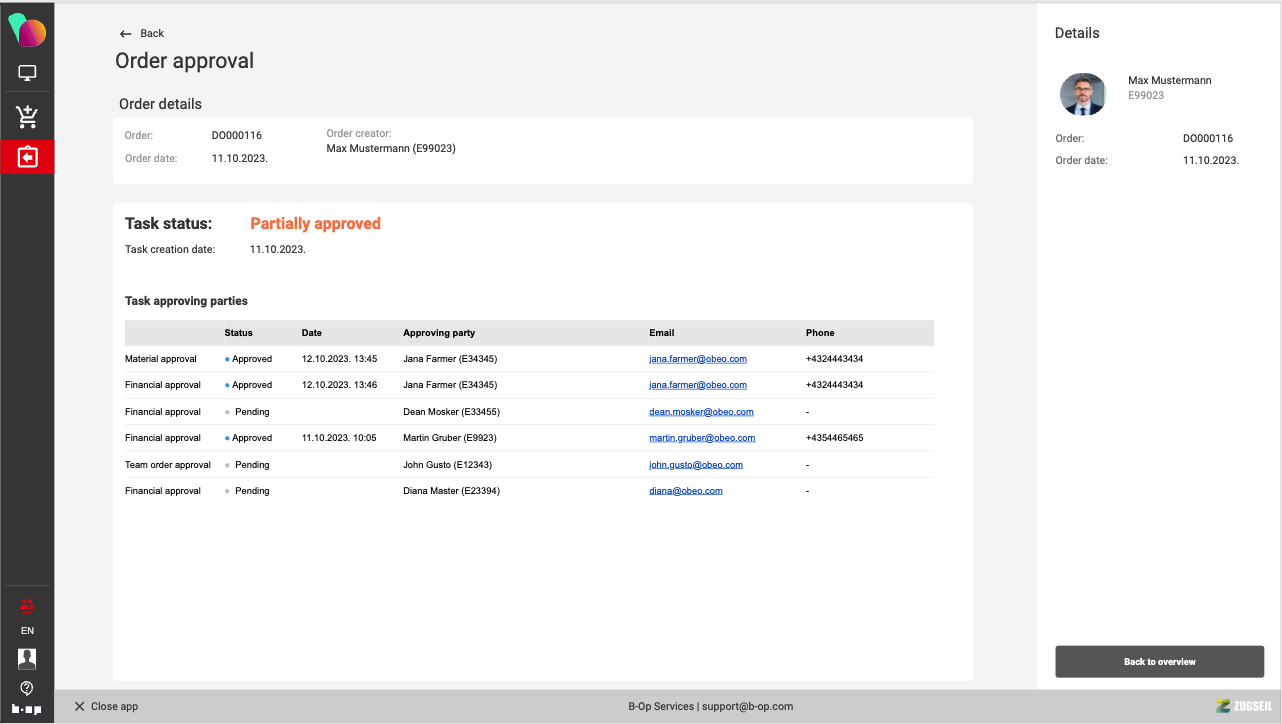Open email link dean.mosker@obeo.com
1282x724 pixels.
click(700, 412)
